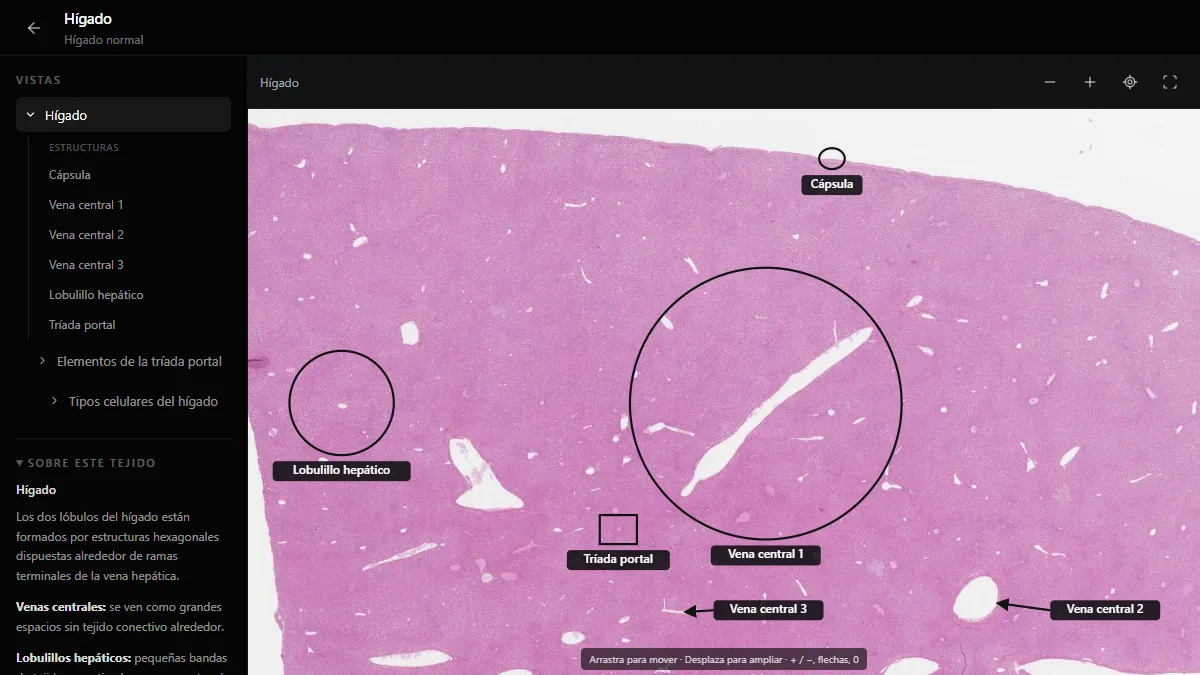This screenshot has width=1200, height=675.
Task: Select Cápsula in the structures list
Action: 70,175
